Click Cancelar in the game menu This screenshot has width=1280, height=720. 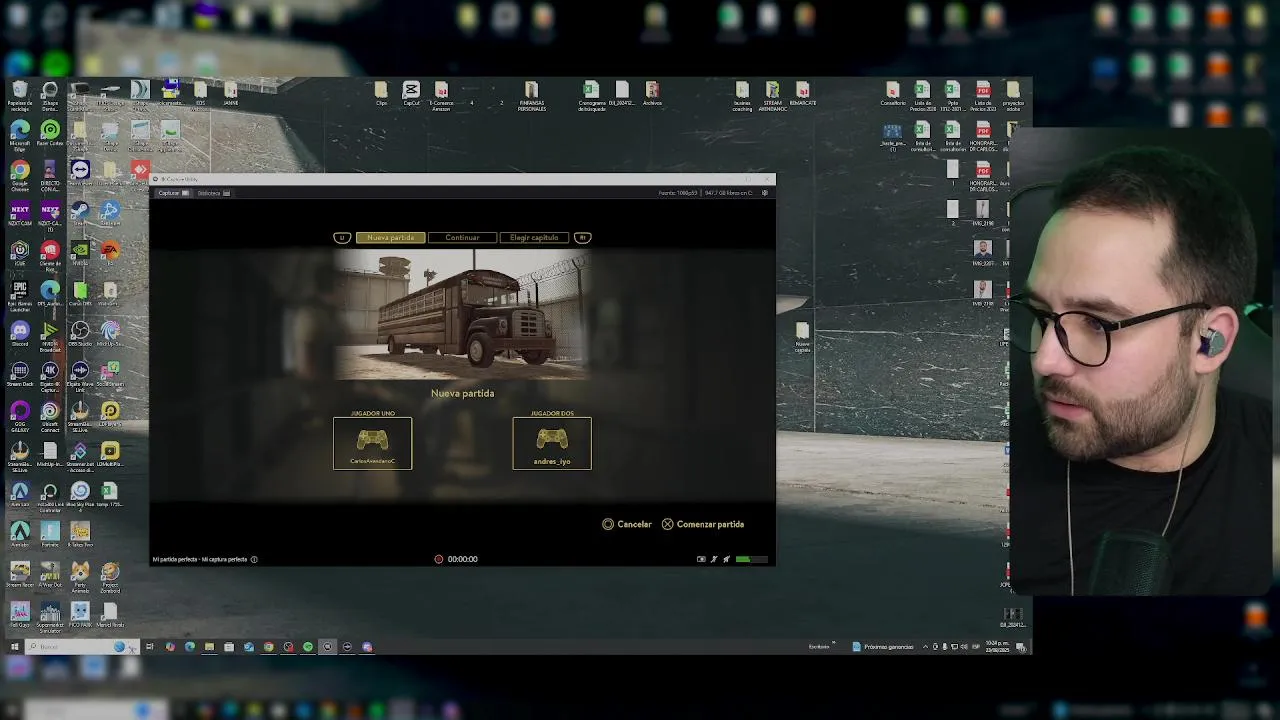[x=627, y=524]
